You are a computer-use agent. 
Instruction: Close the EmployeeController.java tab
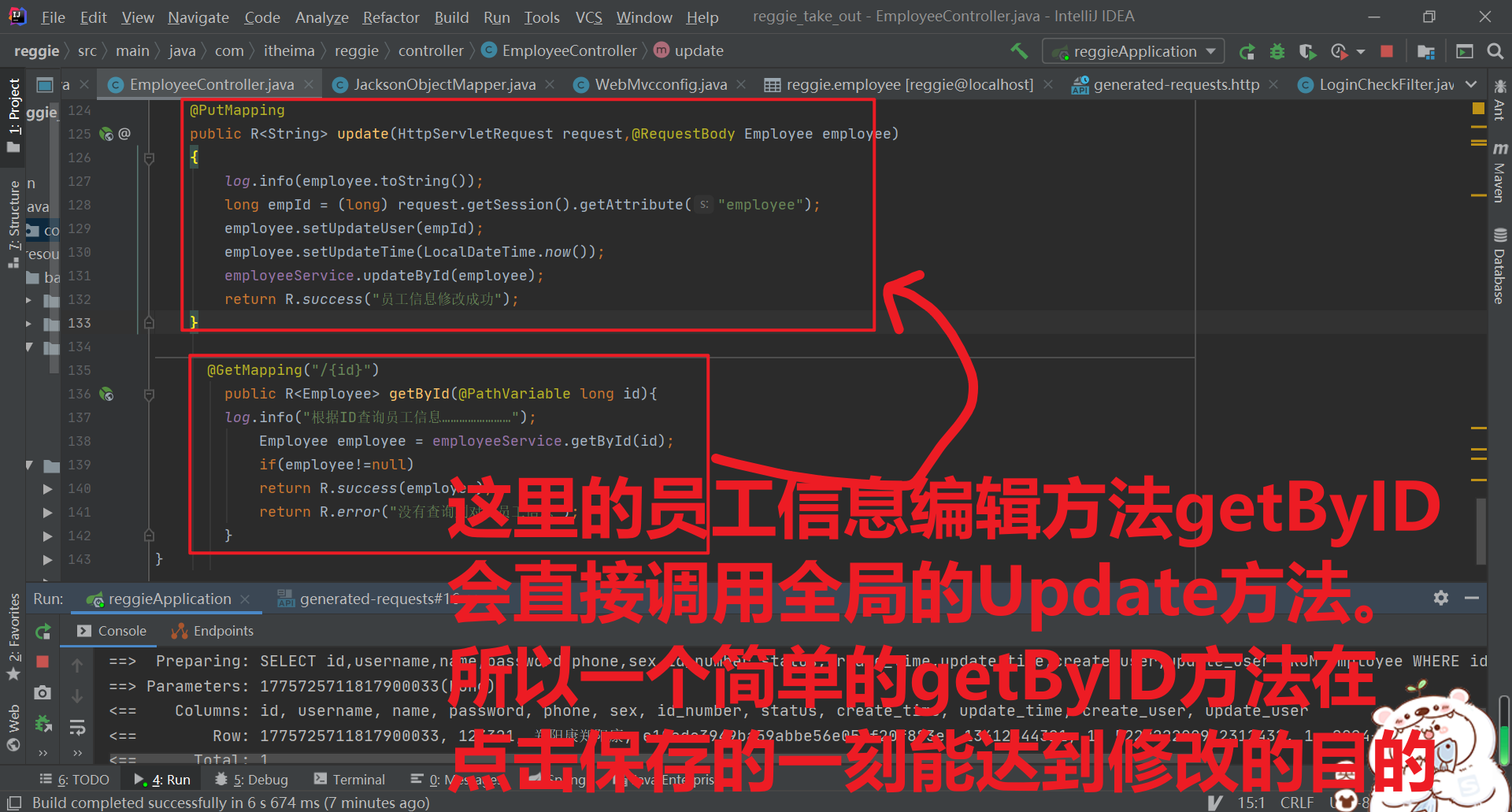[309, 84]
